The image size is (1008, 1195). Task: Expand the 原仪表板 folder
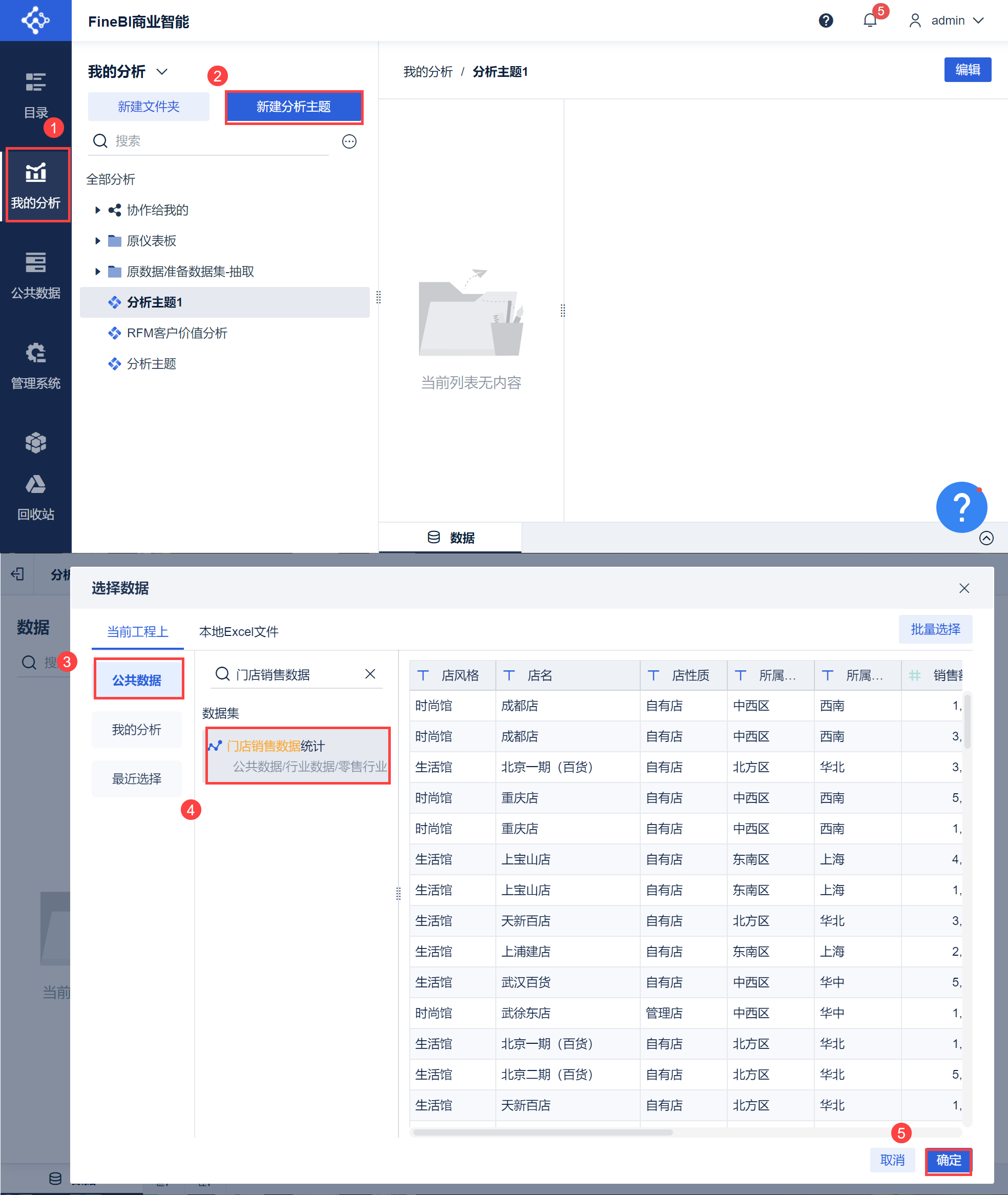(x=98, y=241)
